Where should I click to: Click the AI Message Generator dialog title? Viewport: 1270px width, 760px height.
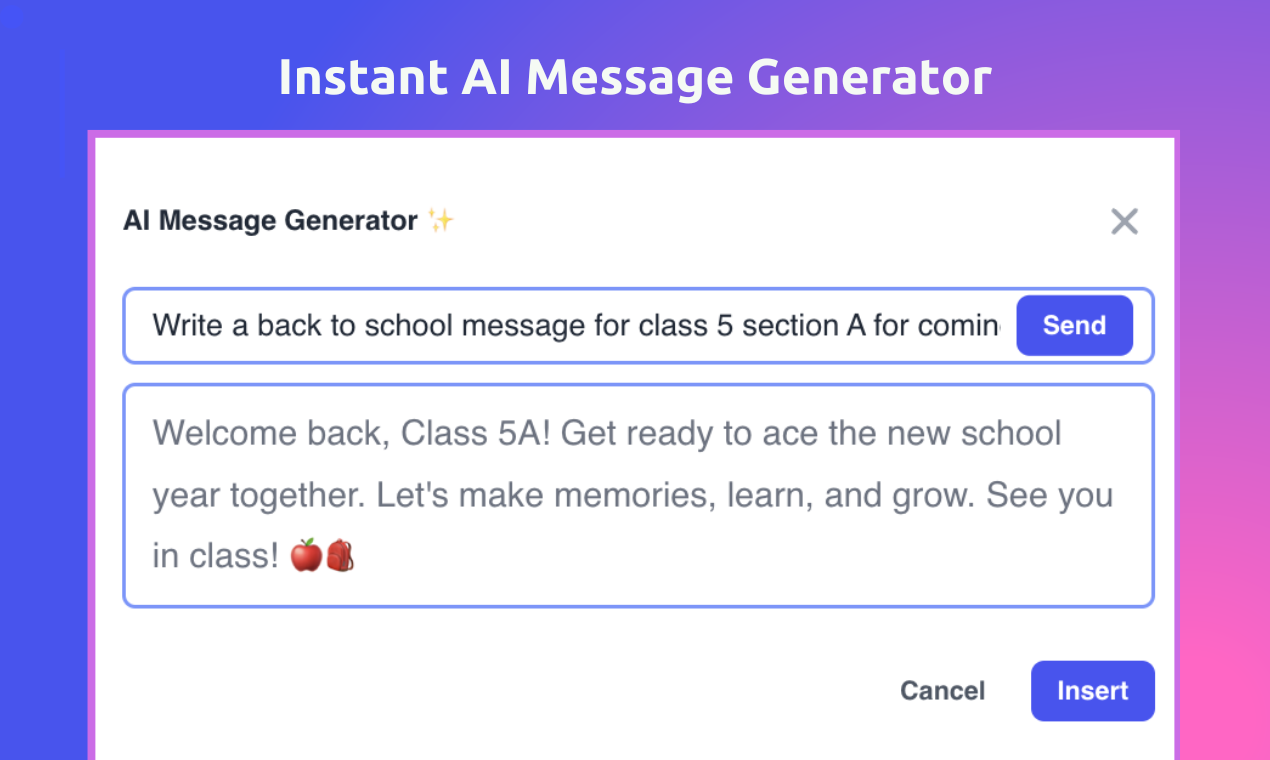(x=270, y=220)
